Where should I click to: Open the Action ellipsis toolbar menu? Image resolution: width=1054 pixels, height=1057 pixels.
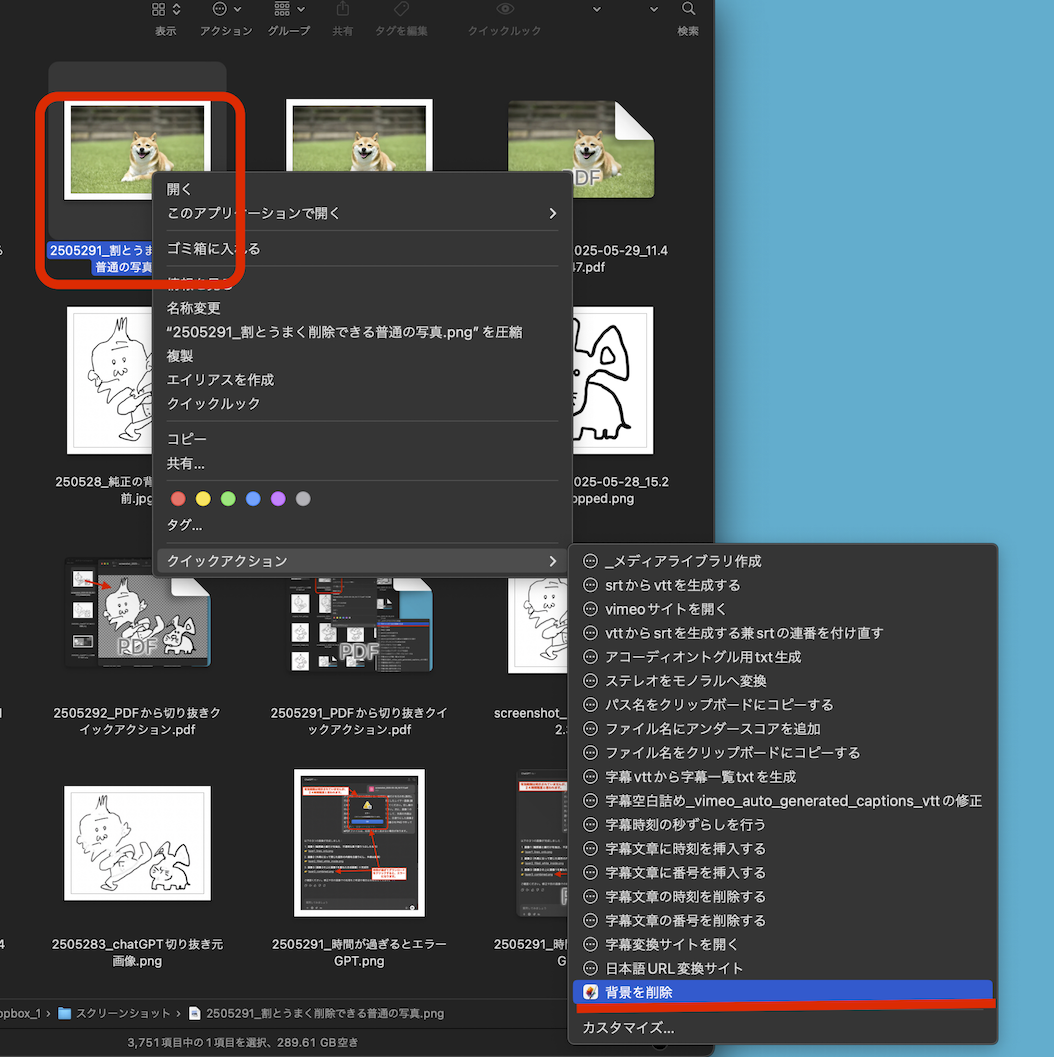(x=226, y=9)
